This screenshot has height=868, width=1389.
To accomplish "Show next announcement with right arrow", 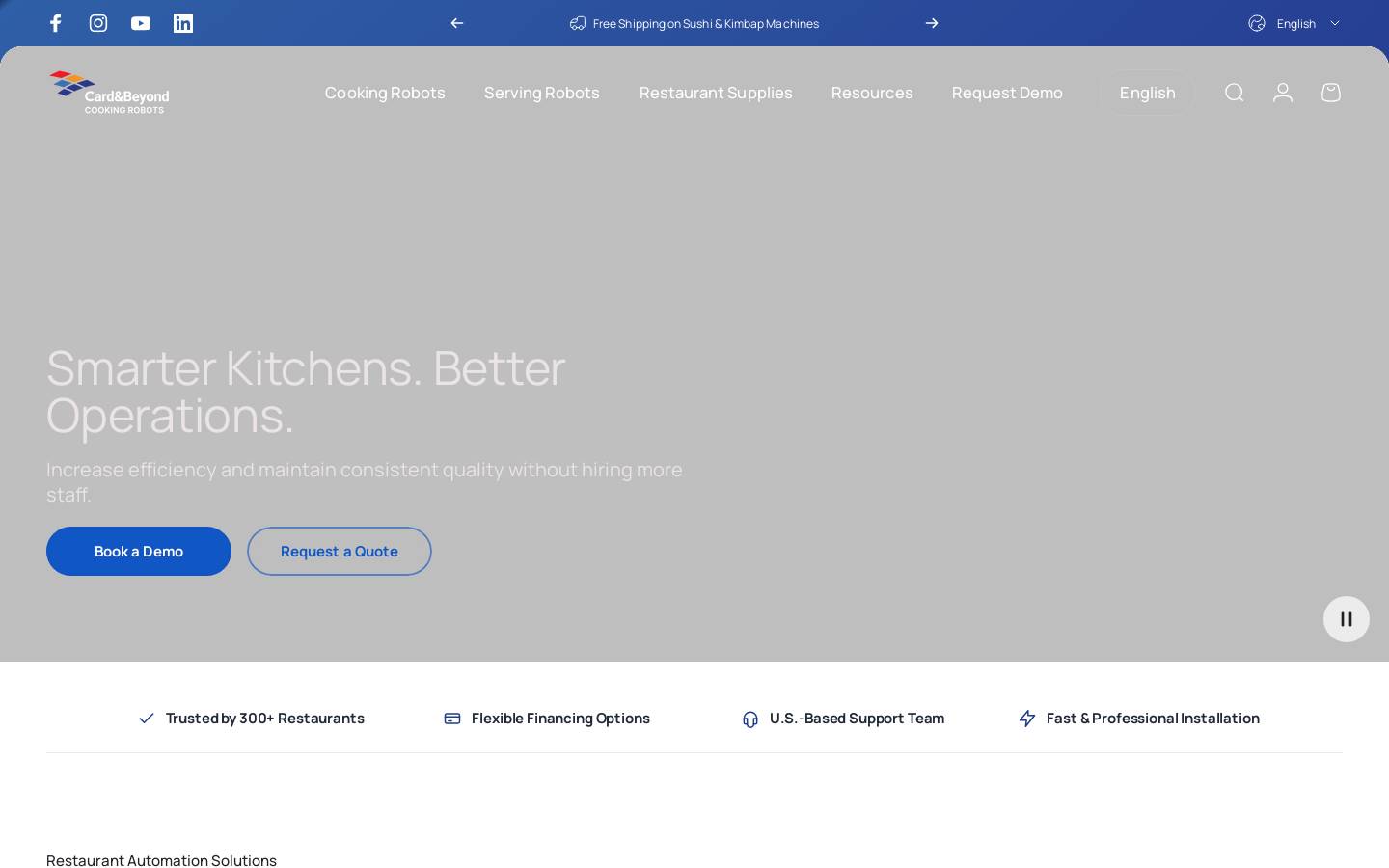I will click(x=932, y=23).
